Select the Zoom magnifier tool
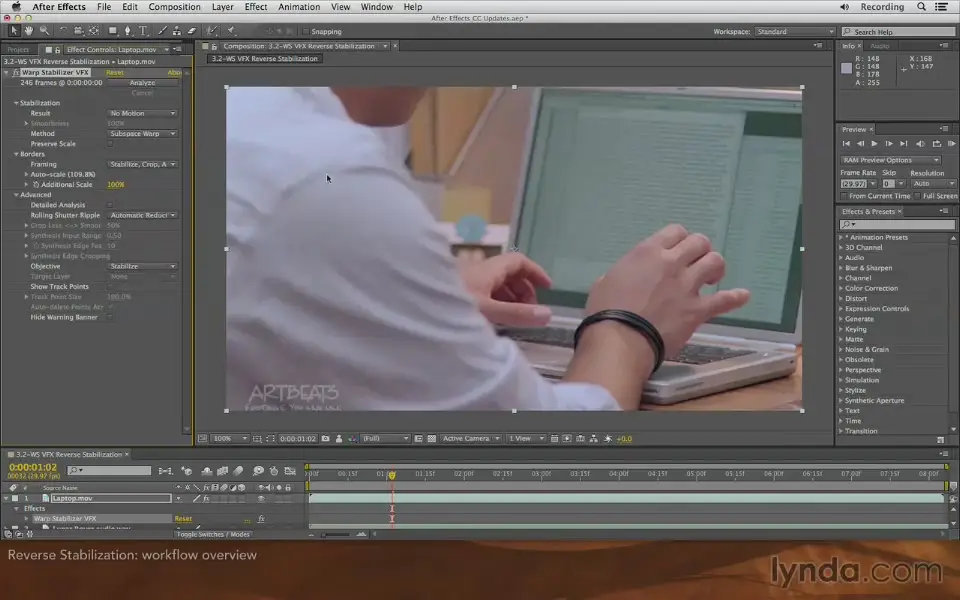 pos(44,31)
